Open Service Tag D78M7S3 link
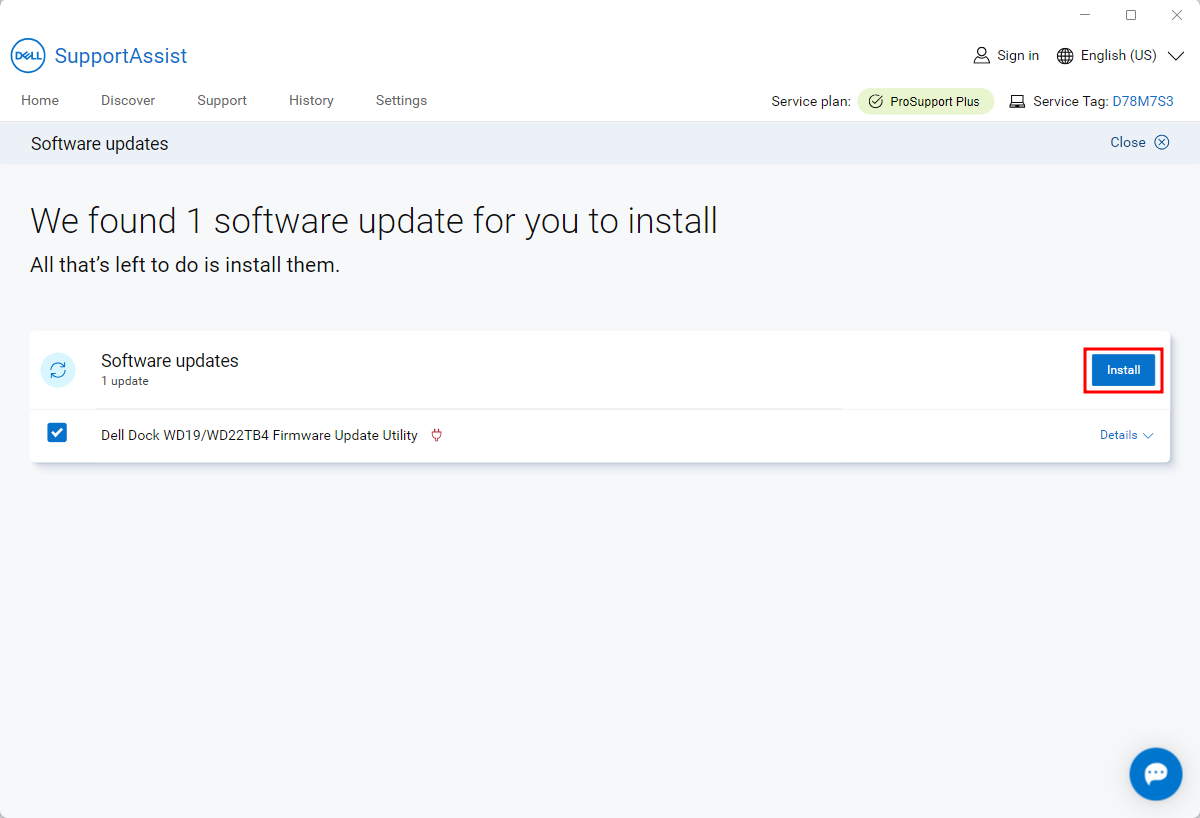 coord(1143,101)
